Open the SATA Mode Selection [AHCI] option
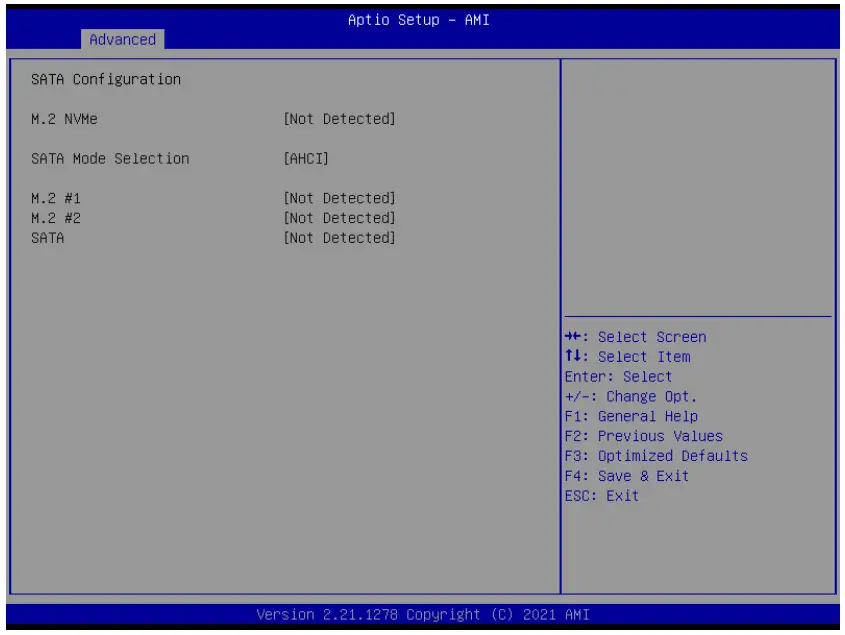Screen dimensions: 845x635 (x=306, y=158)
